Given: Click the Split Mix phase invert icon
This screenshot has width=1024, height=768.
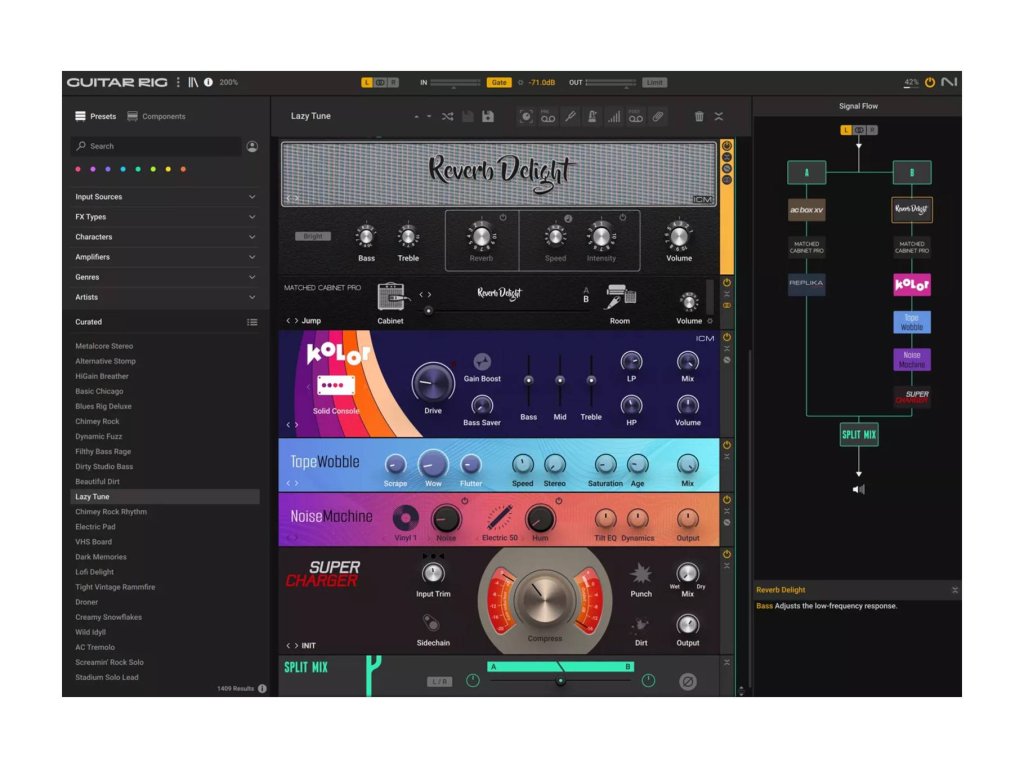Looking at the screenshot, I should pos(688,681).
